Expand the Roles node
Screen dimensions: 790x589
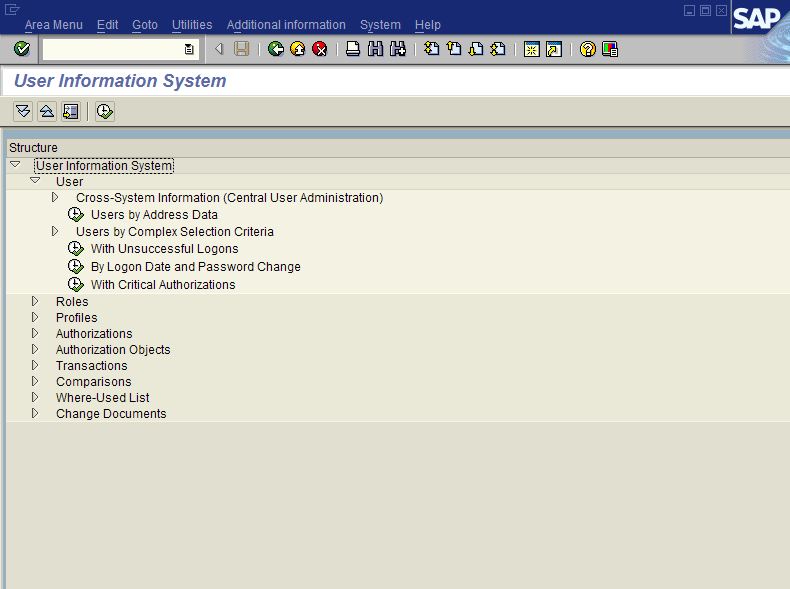coord(35,301)
